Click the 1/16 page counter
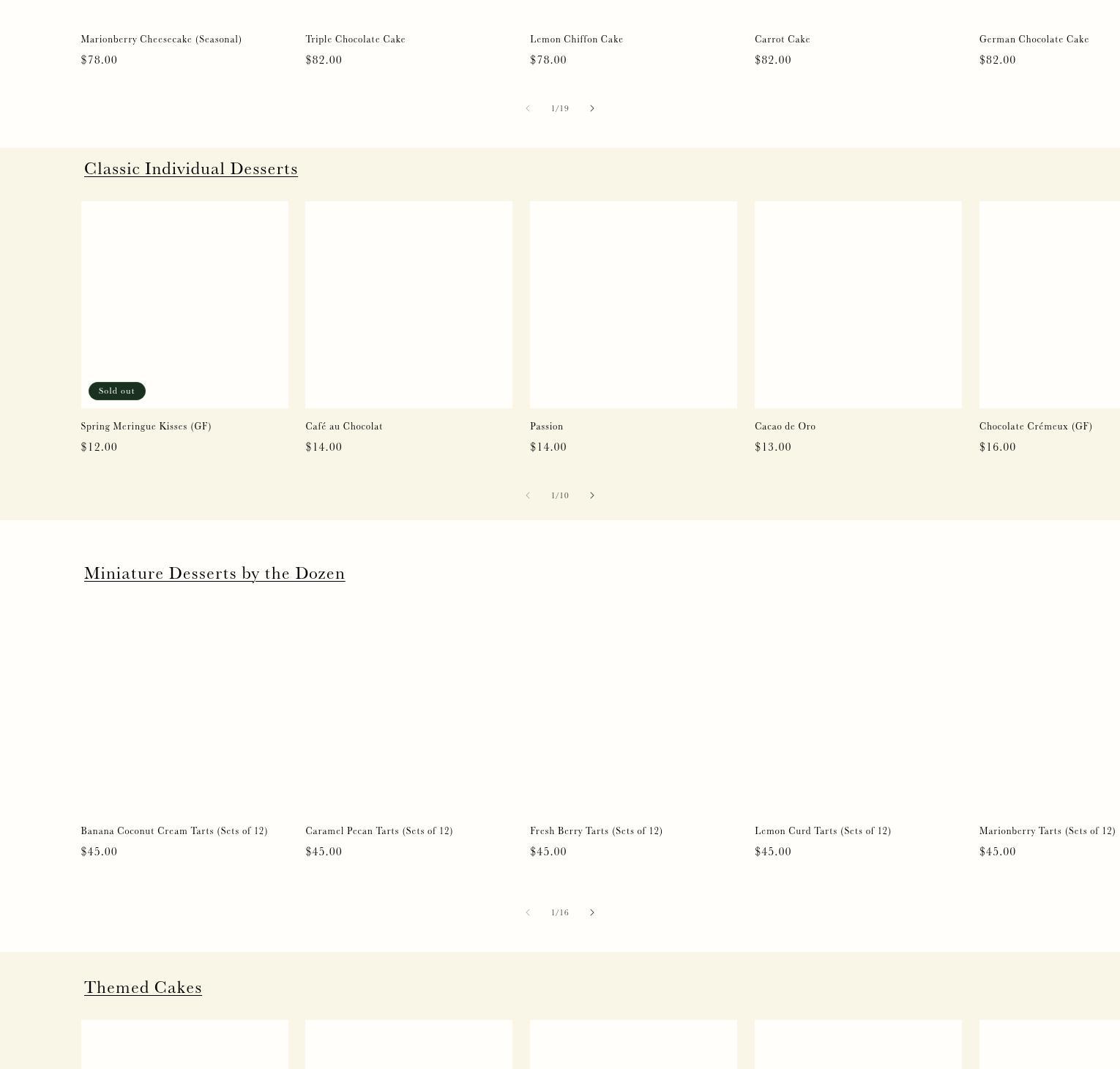1120x1069 pixels. pos(560,912)
